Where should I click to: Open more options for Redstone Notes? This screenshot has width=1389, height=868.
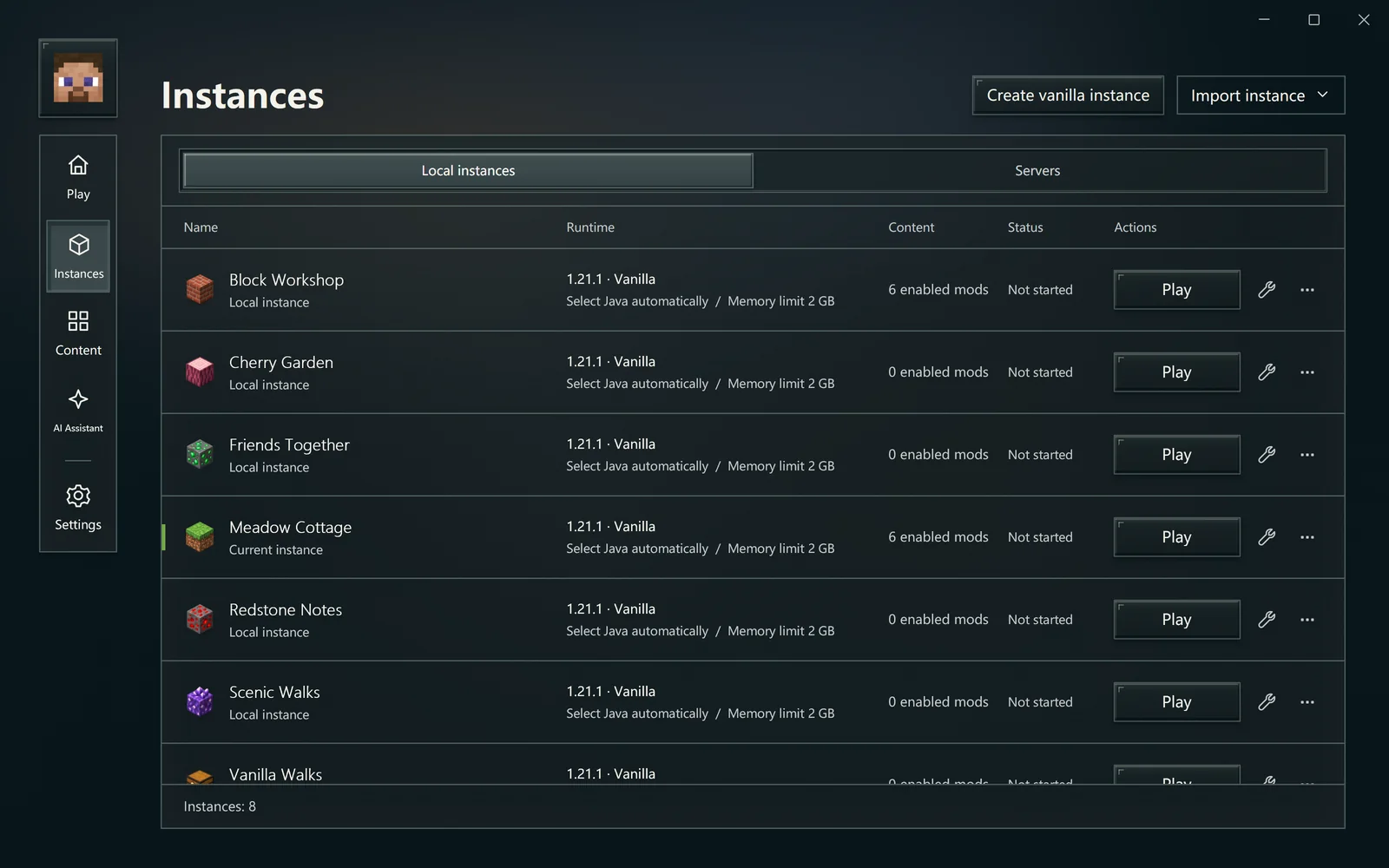click(x=1307, y=620)
